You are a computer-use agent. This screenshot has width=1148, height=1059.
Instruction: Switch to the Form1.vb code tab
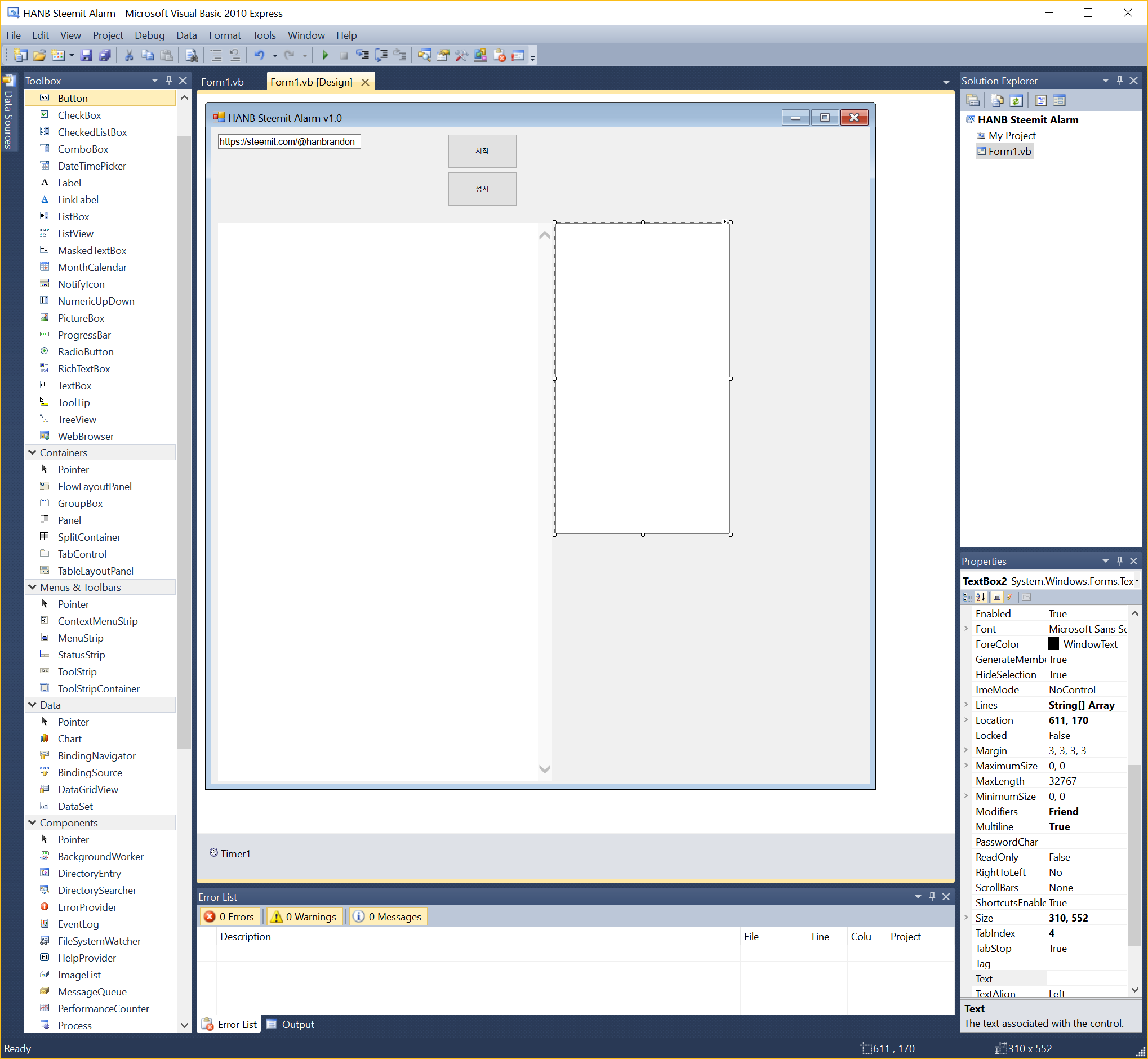pos(223,82)
